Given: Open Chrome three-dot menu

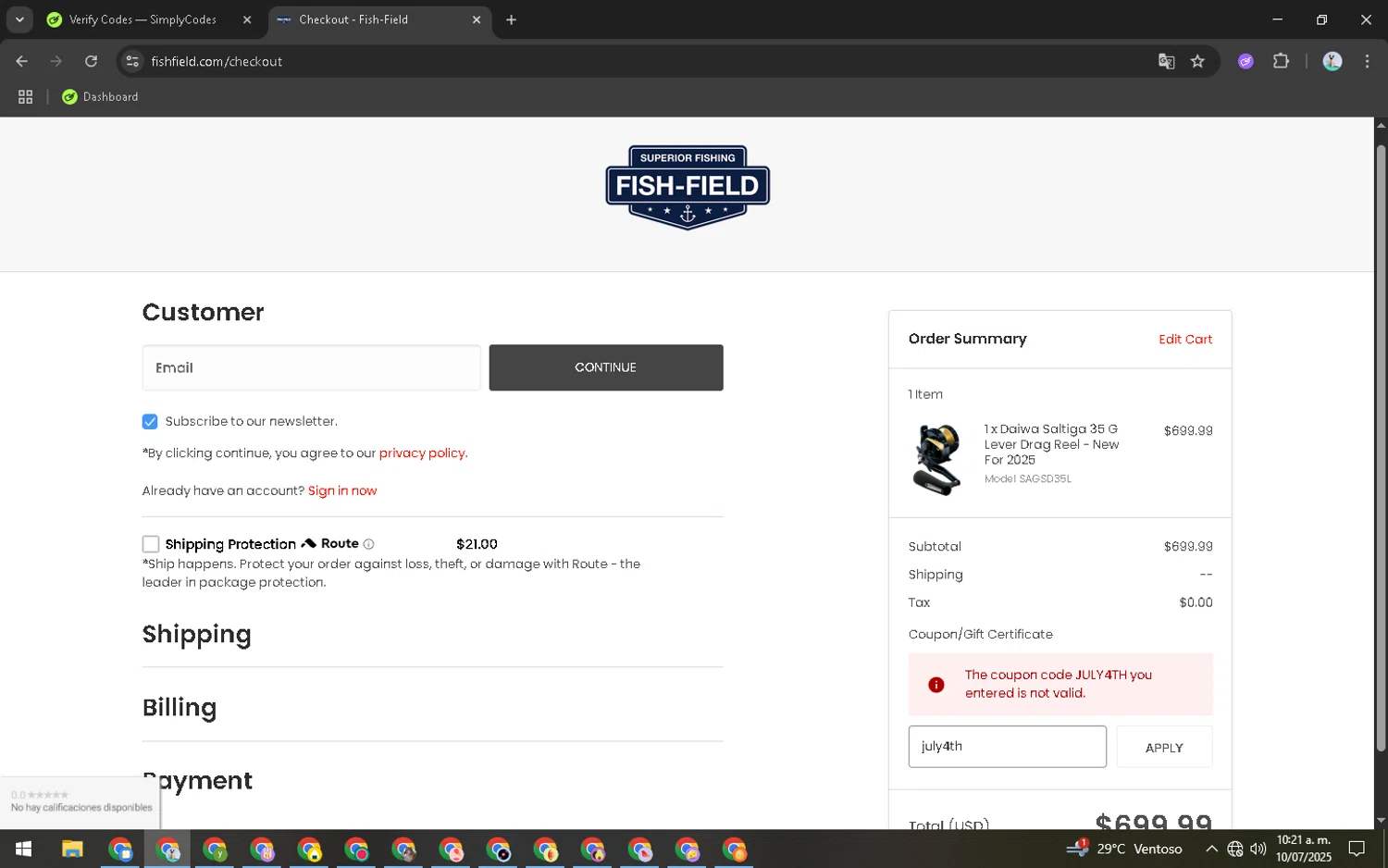Looking at the screenshot, I should [1367, 61].
